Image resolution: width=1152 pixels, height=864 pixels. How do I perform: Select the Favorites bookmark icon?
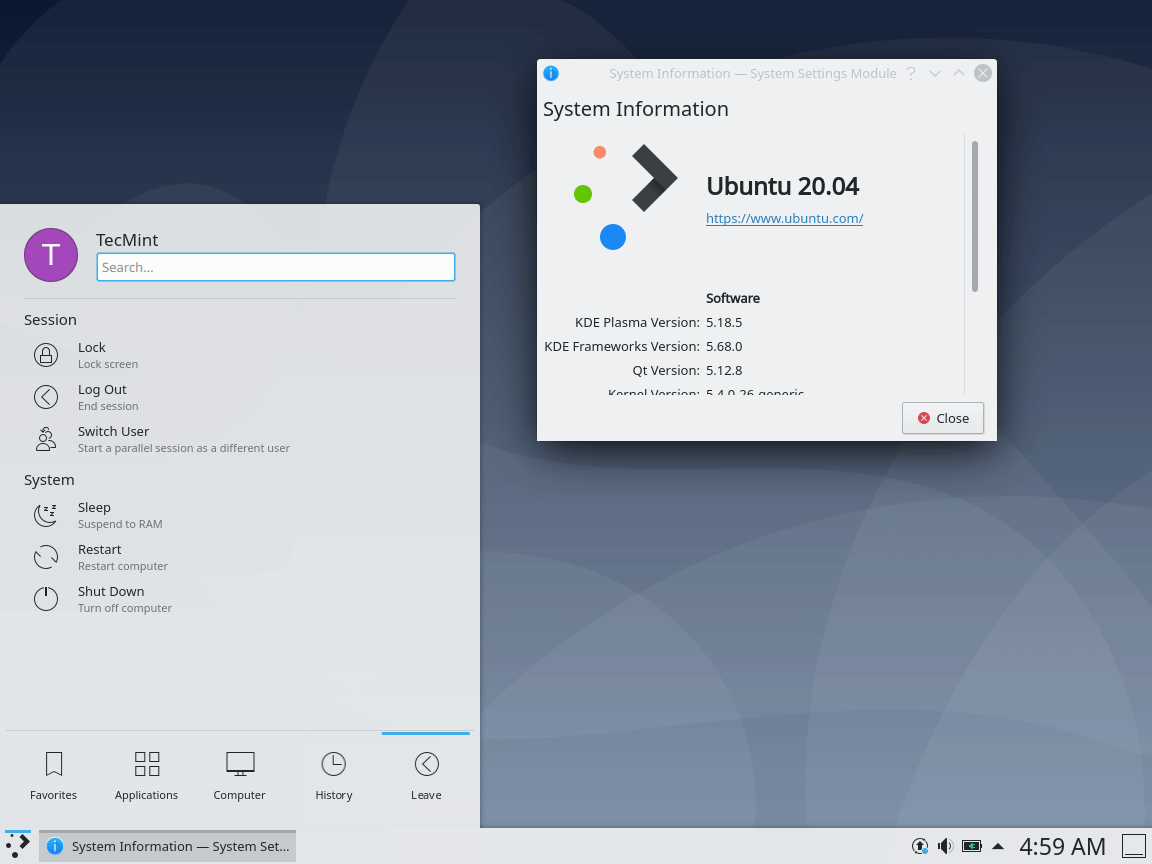pyautogui.click(x=53, y=763)
